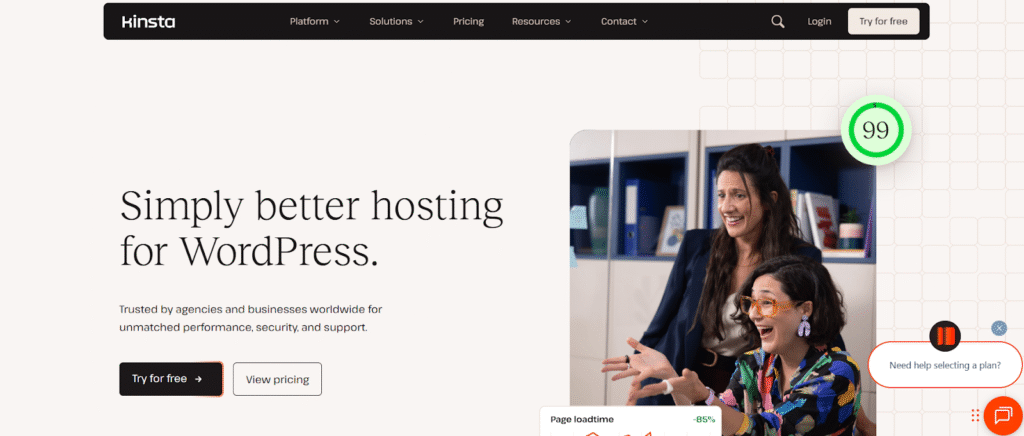Click the dark Try for free button

170,379
